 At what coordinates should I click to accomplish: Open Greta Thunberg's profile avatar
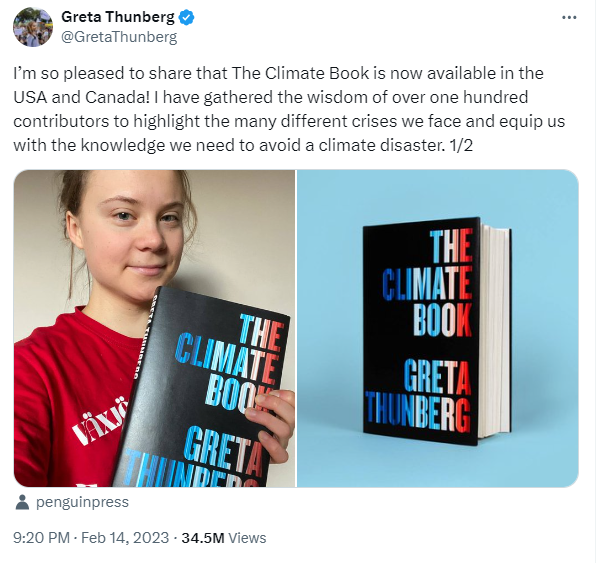[x=33, y=27]
